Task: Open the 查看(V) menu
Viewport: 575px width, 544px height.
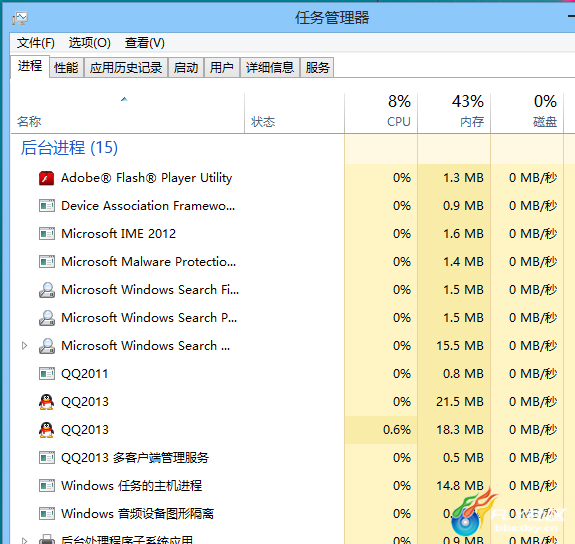Action: pos(144,43)
